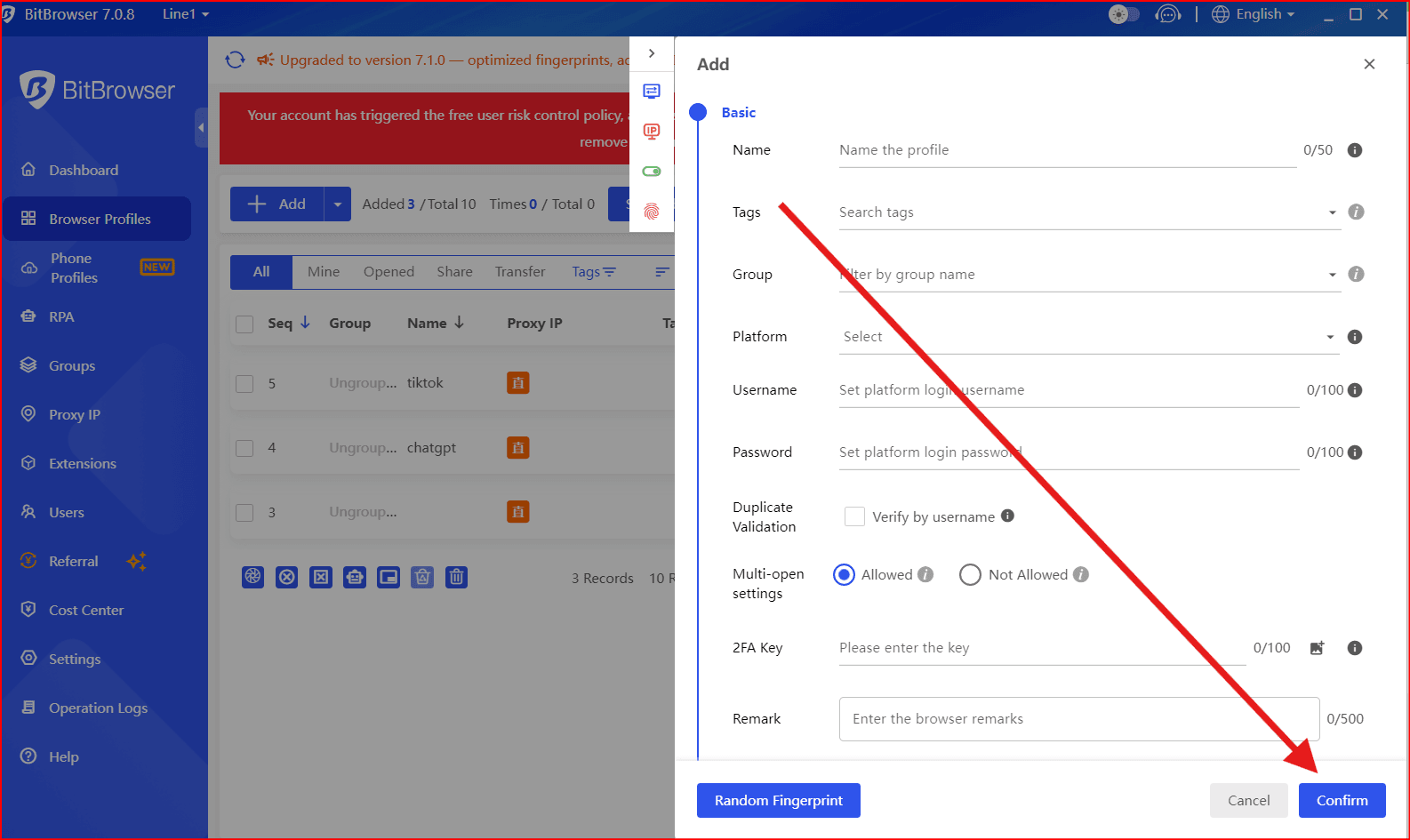Click the fingerprint icon in side strip
Image resolution: width=1410 pixels, height=840 pixels.
pyautogui.click(x=652, y=212)
